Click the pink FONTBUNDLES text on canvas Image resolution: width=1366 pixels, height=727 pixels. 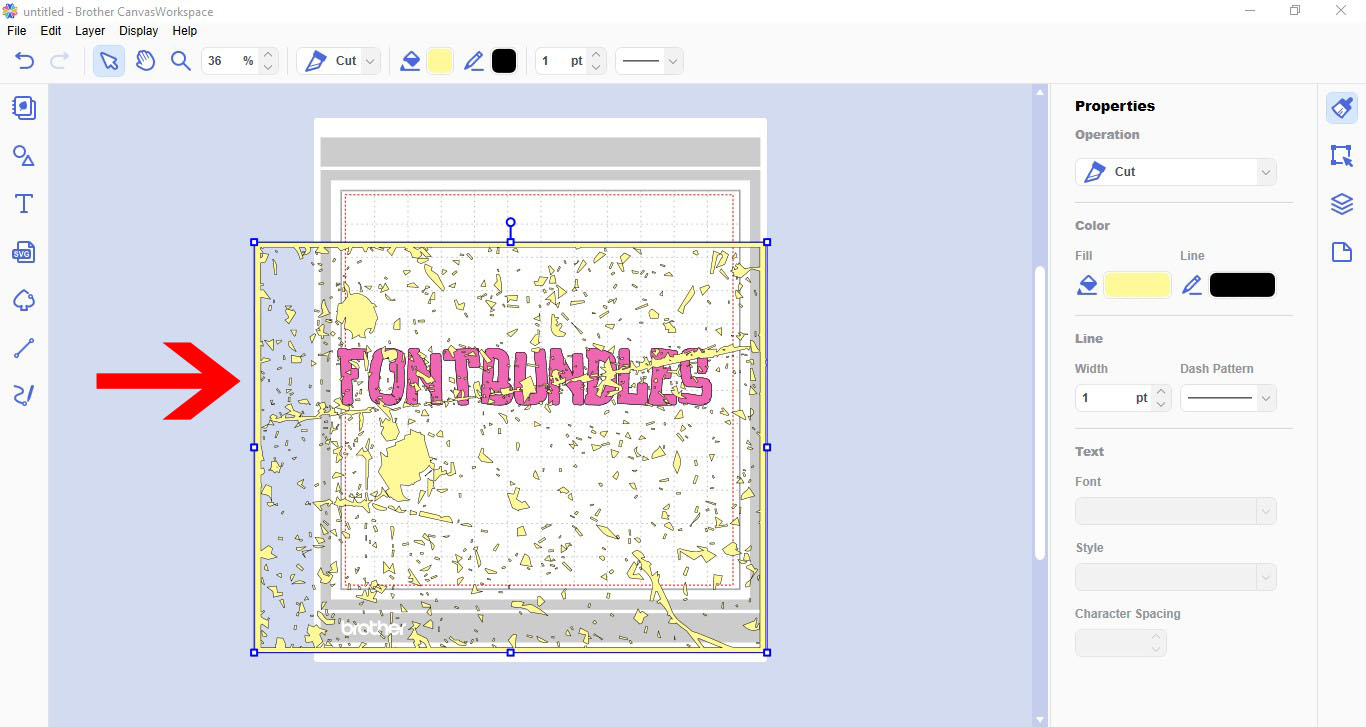[x=524, y=376]
